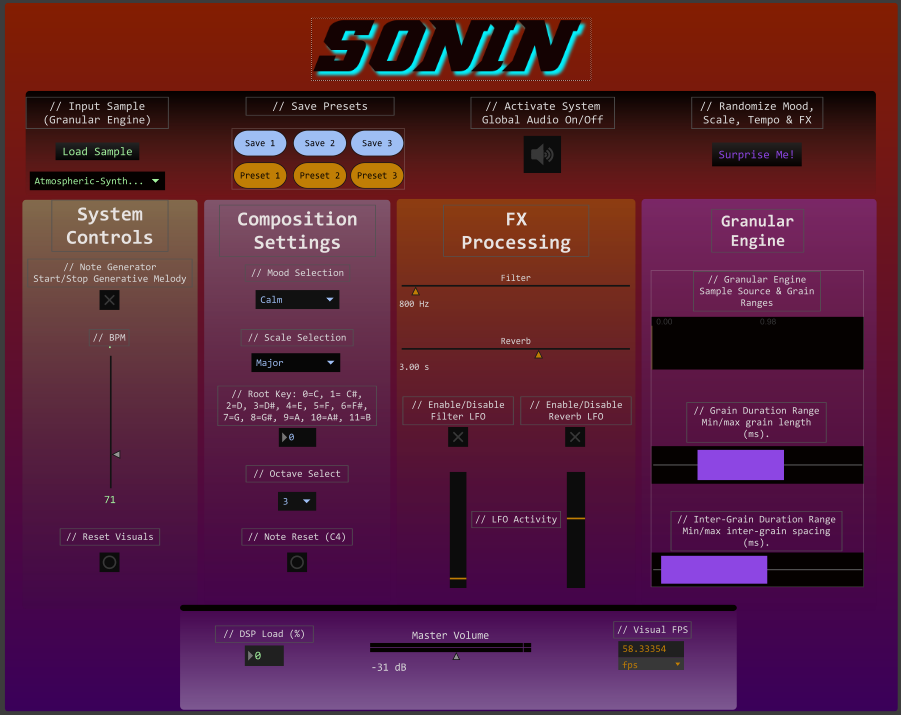Toggle Note Generator start/stop checkbox
The height and width of the screenshot is (715, 901).
tap(109, 299)
